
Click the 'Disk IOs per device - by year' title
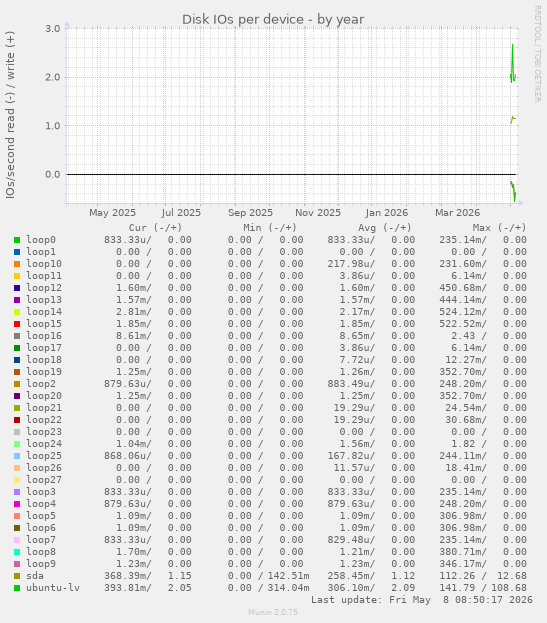point(273,19)
